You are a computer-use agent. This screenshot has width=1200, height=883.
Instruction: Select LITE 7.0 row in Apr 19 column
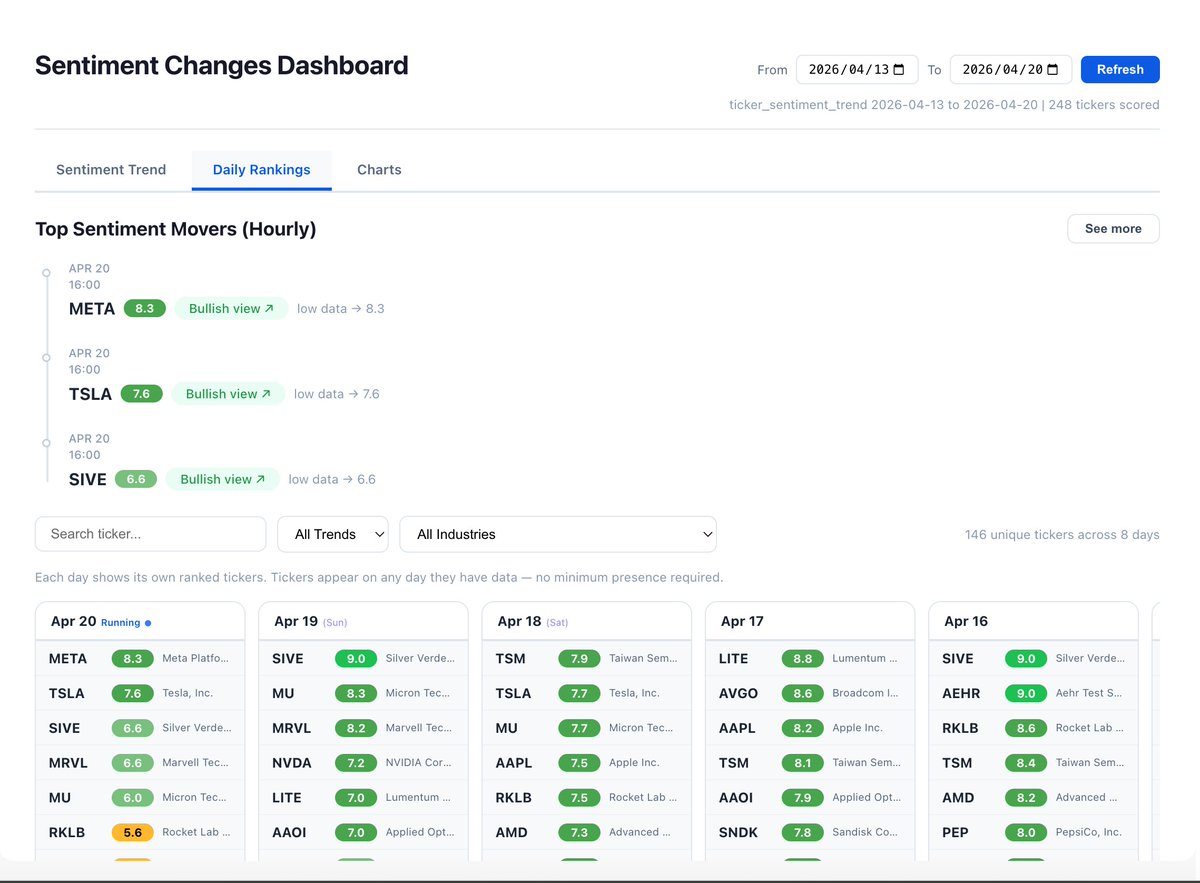(x=363, y=797)
